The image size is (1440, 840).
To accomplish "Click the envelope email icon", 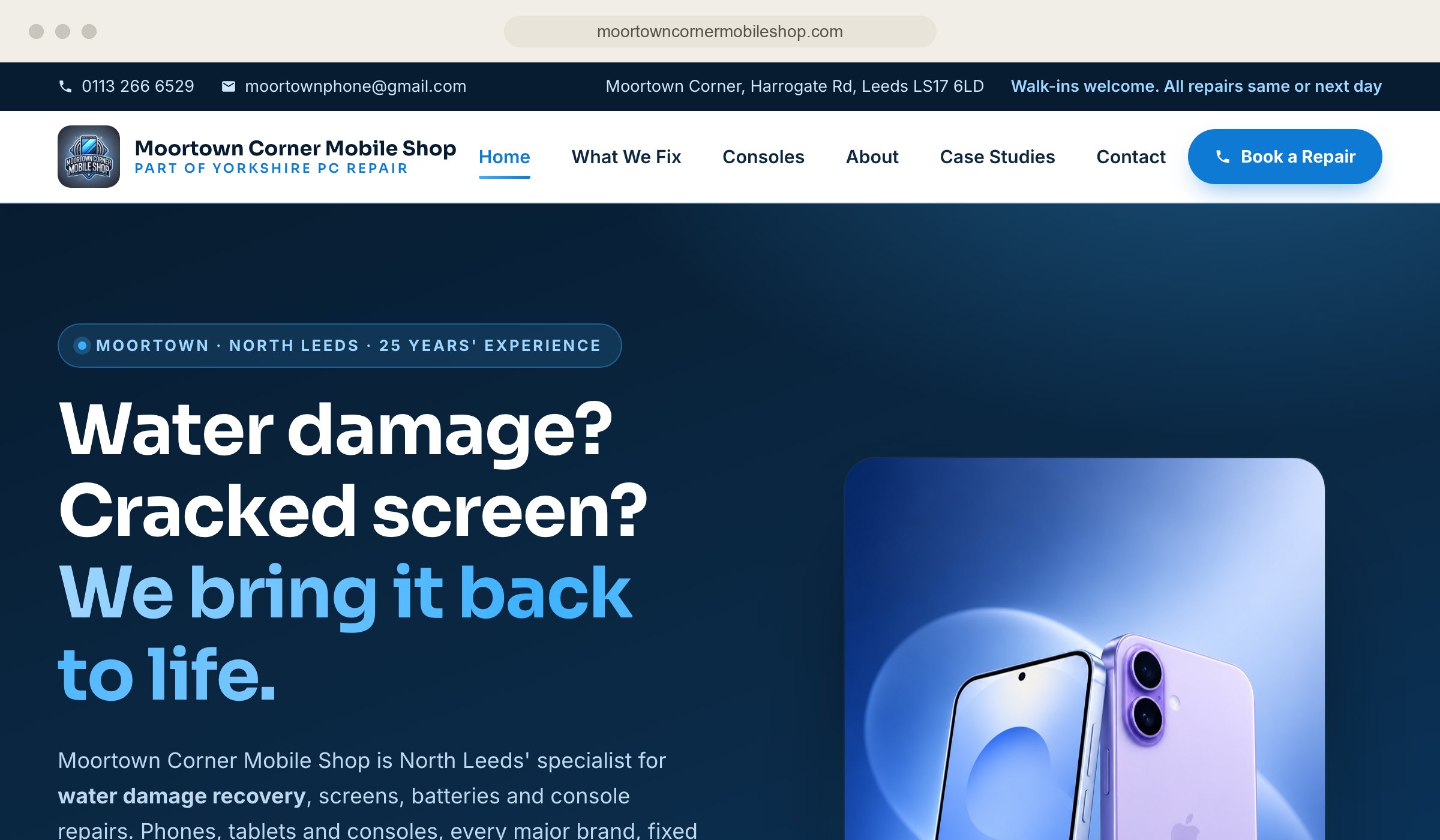I will click(229, 86).
